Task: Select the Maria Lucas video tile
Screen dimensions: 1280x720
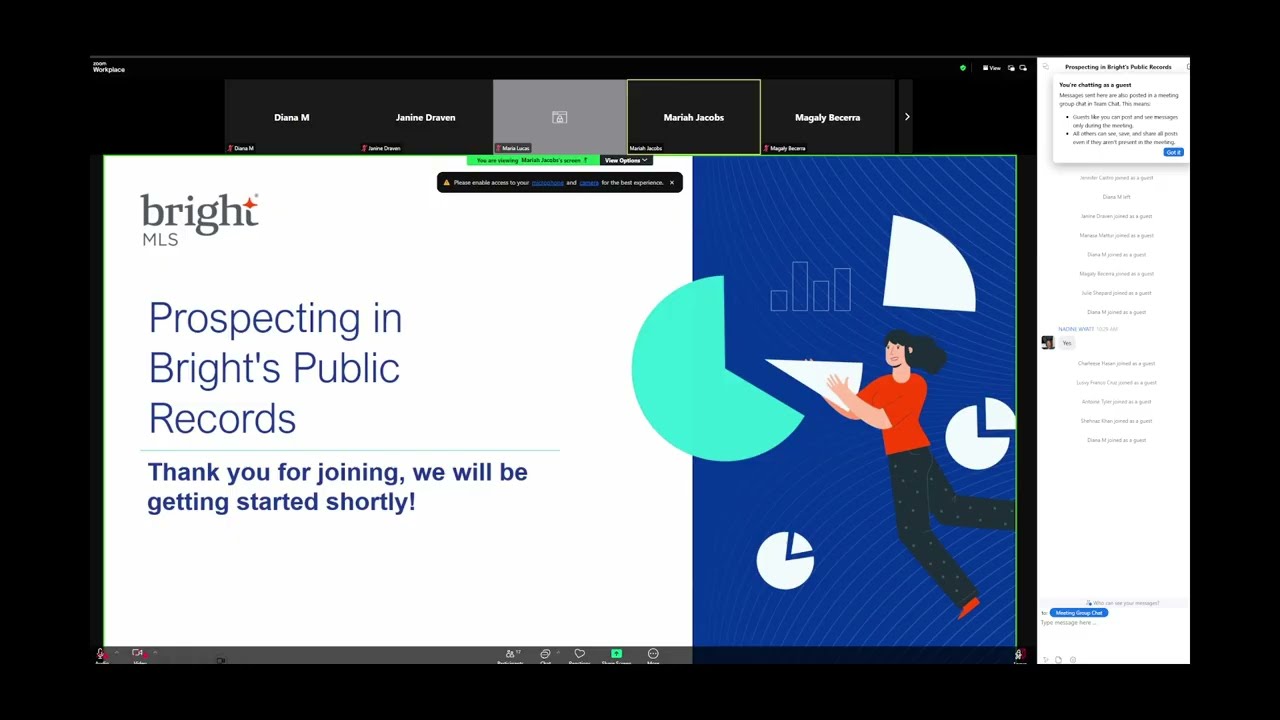Action: (560, 117)
